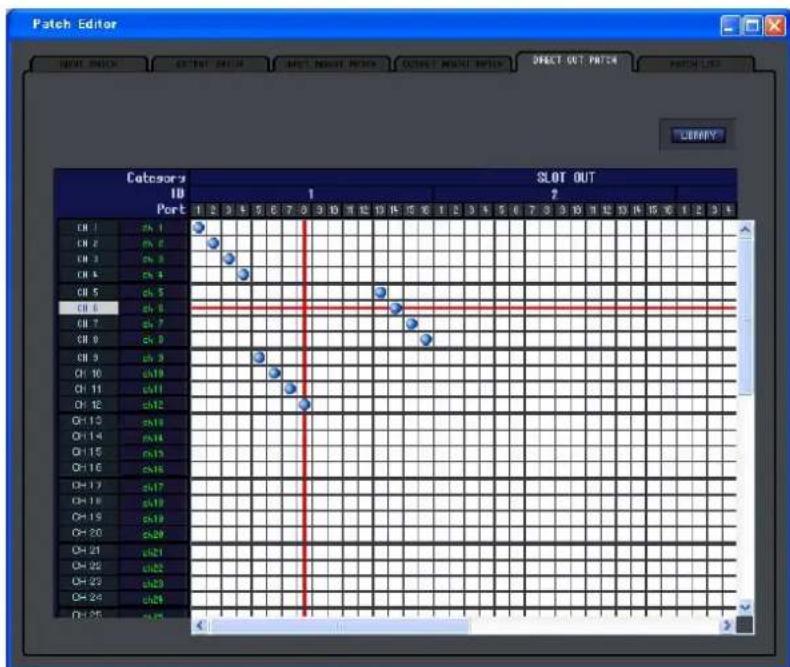This screenshot has width=790, height=667.
Task: Remove CH 9 patch to slot 1 port 5
Action: 259,357
